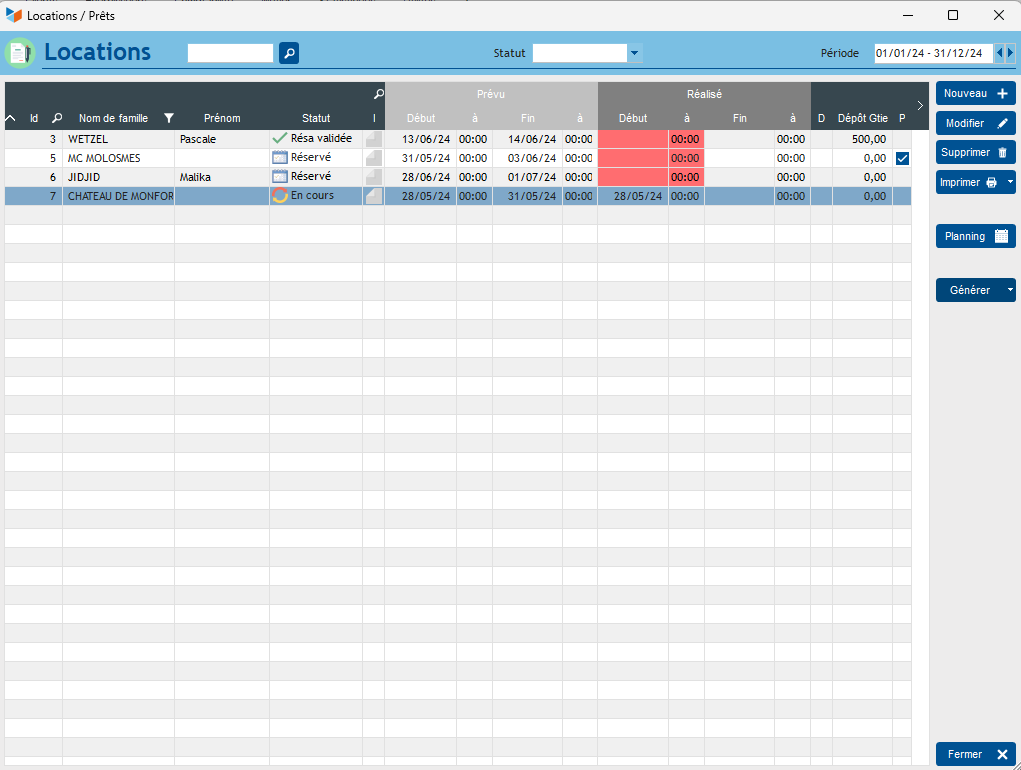Click the search magnifier button beside the search field
The image size is (1021, 770).
pyautogui.click(x=288, y=53)
